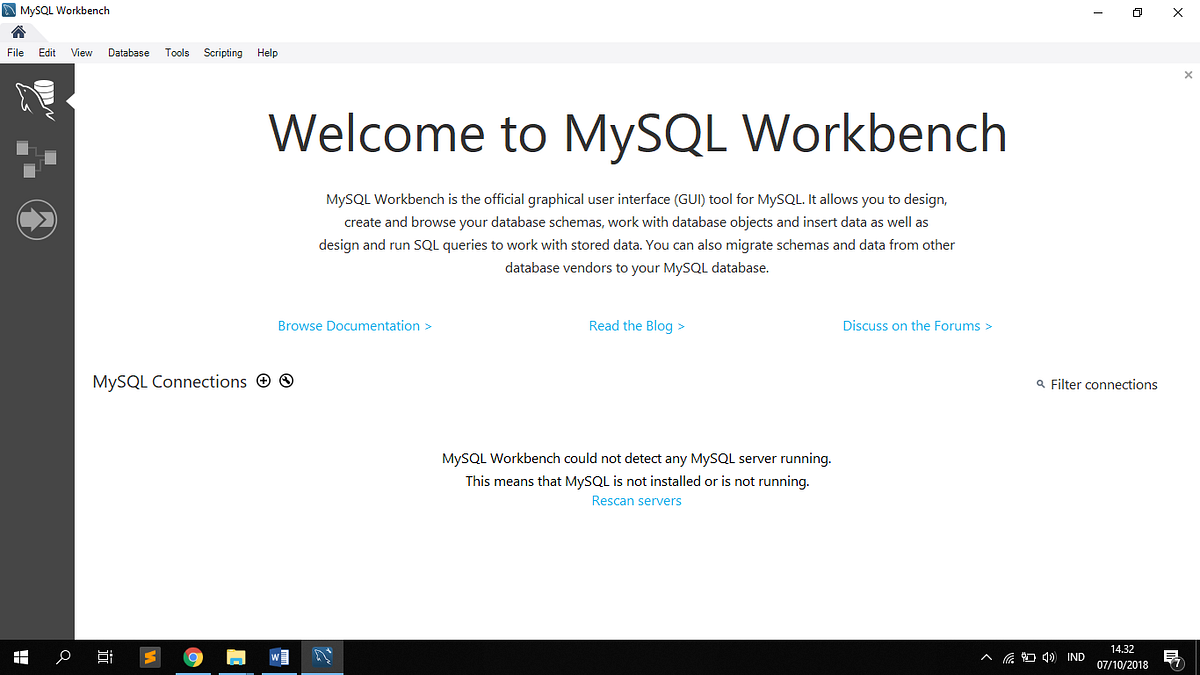The height and width of the screenshot is (675, 1200).
Task: Dismiss the welcome banner with the X
Action: pyautogui.click(x=1188, y=74)
